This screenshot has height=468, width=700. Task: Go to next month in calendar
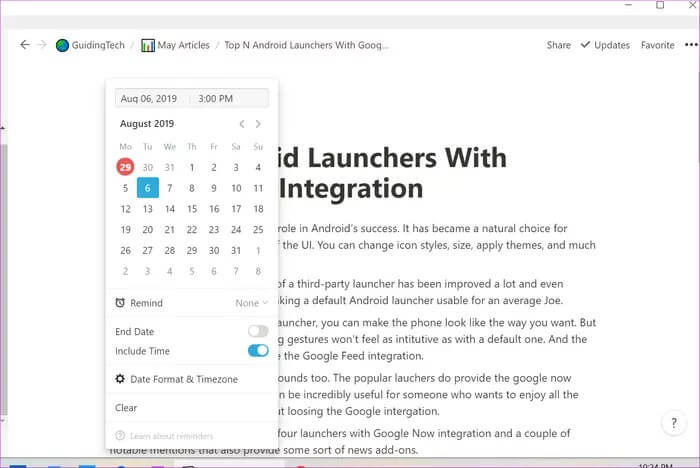258,124
